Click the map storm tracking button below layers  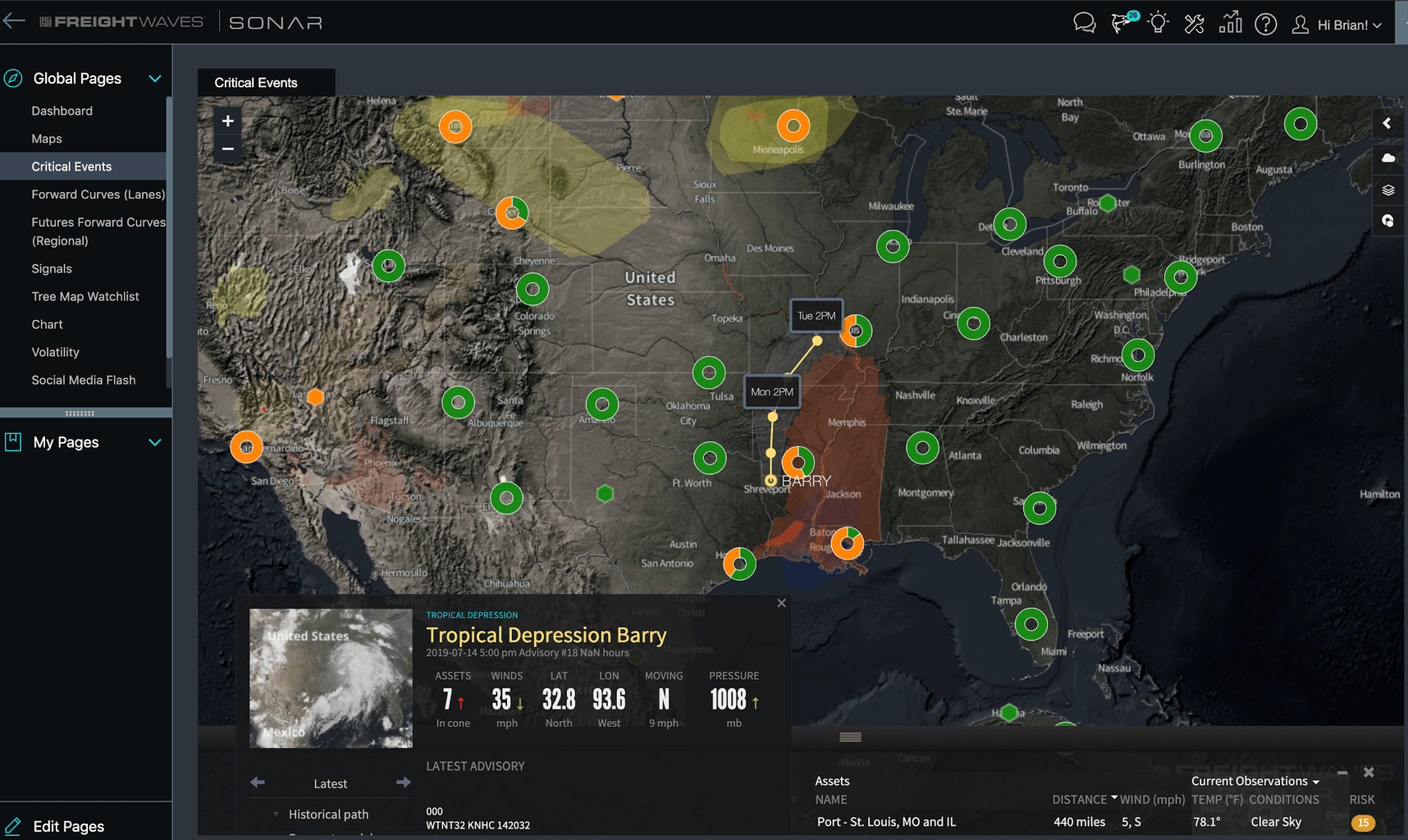pos(1388,221)
